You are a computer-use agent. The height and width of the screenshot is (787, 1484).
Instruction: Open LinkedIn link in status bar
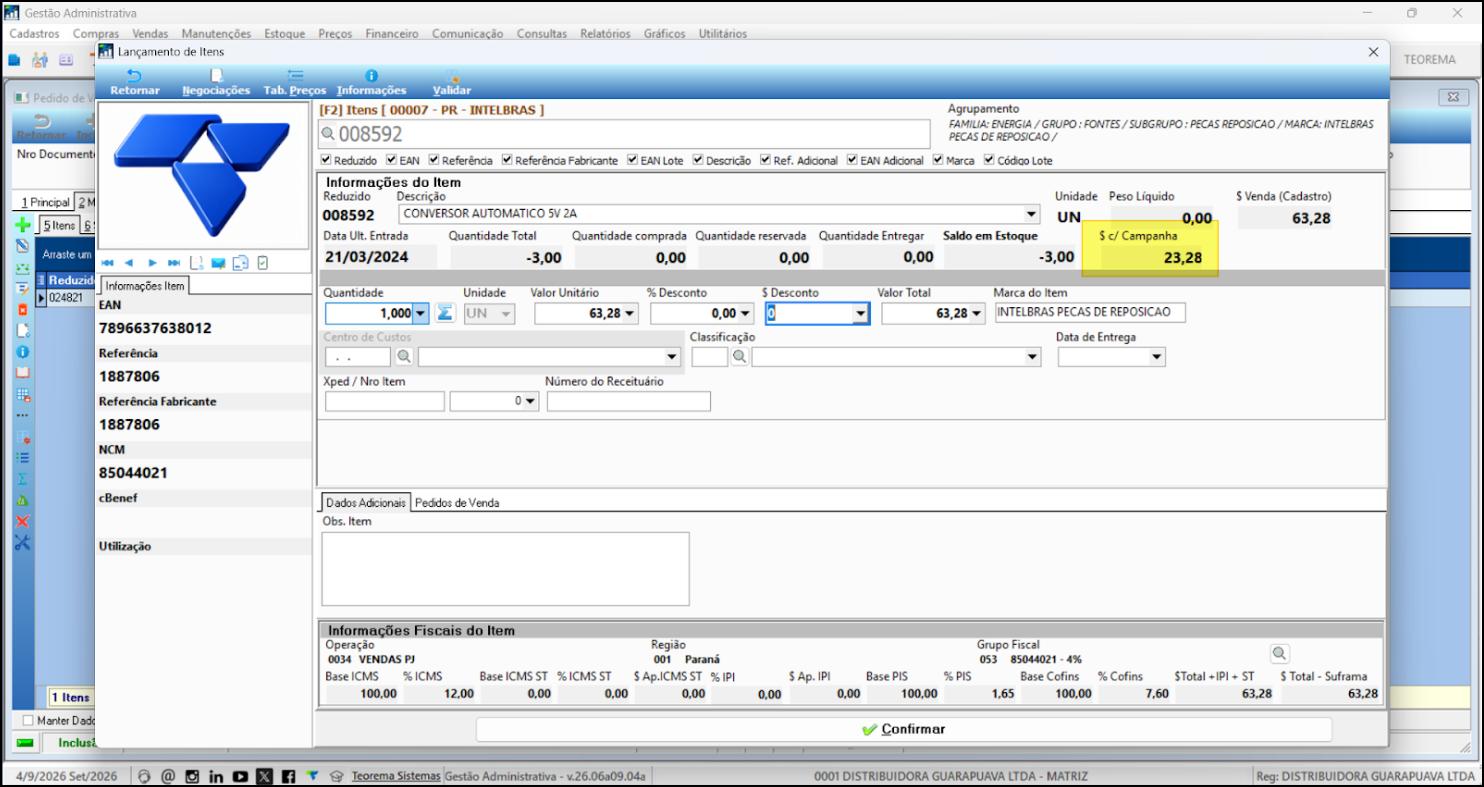click(x=216, y=776)
